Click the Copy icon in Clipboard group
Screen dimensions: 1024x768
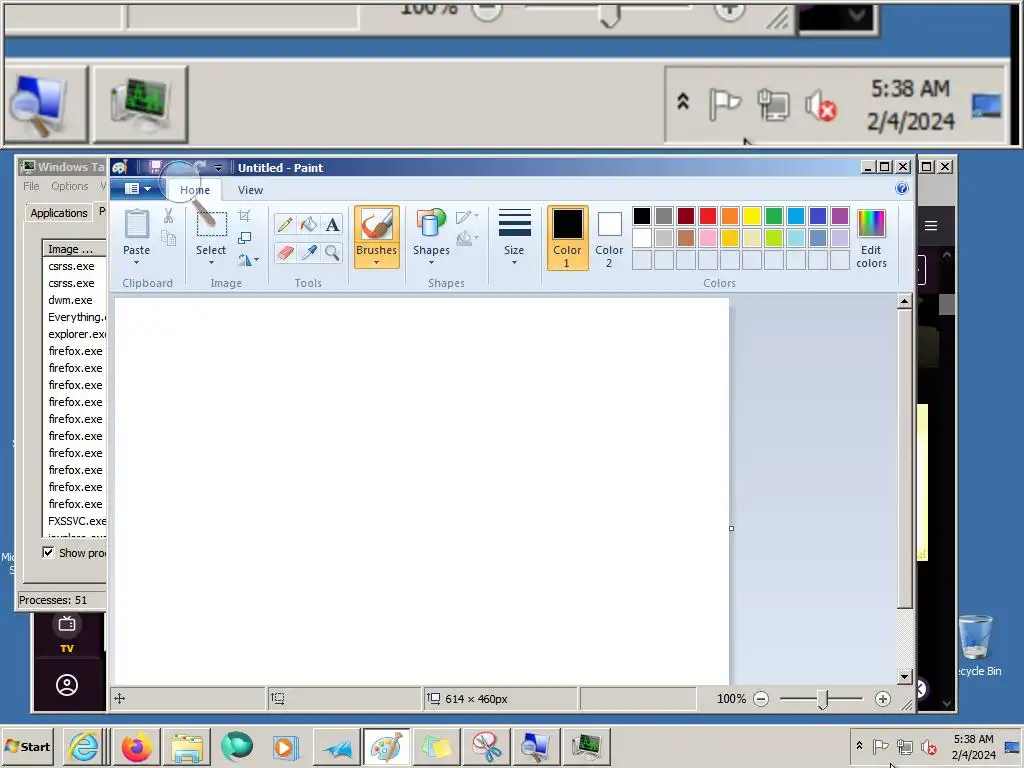tap(168, 238)
